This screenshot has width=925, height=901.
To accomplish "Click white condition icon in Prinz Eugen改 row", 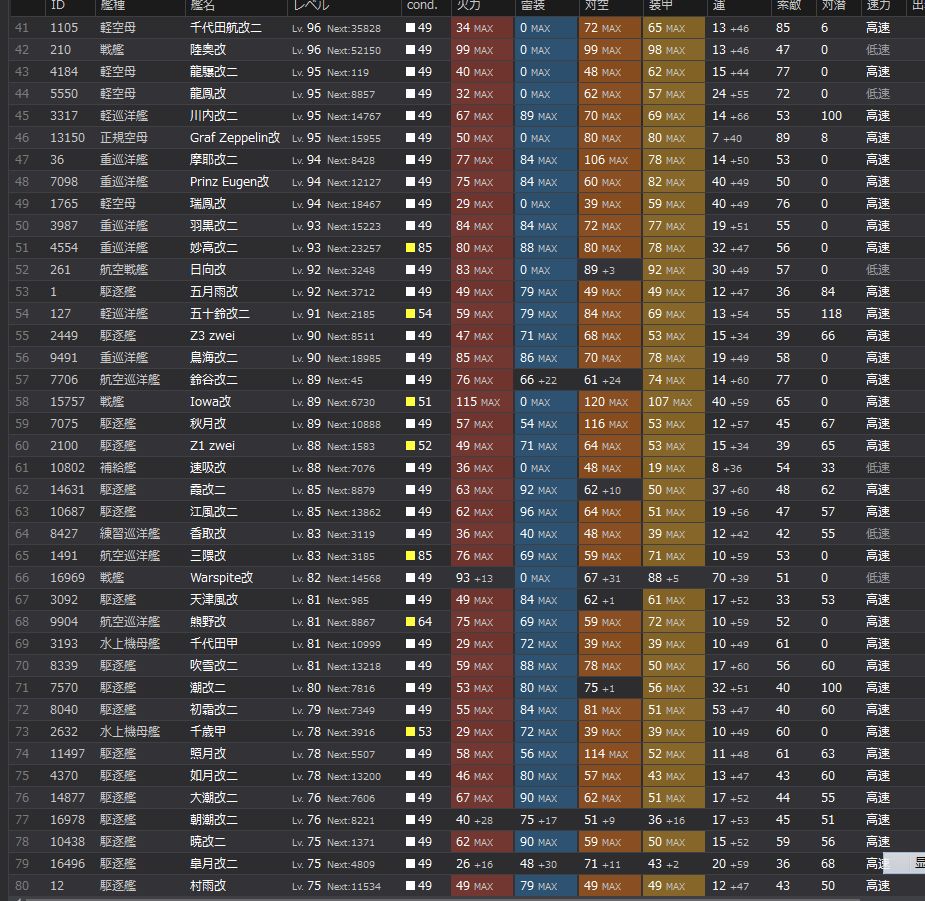I will [x=411, y=182].
